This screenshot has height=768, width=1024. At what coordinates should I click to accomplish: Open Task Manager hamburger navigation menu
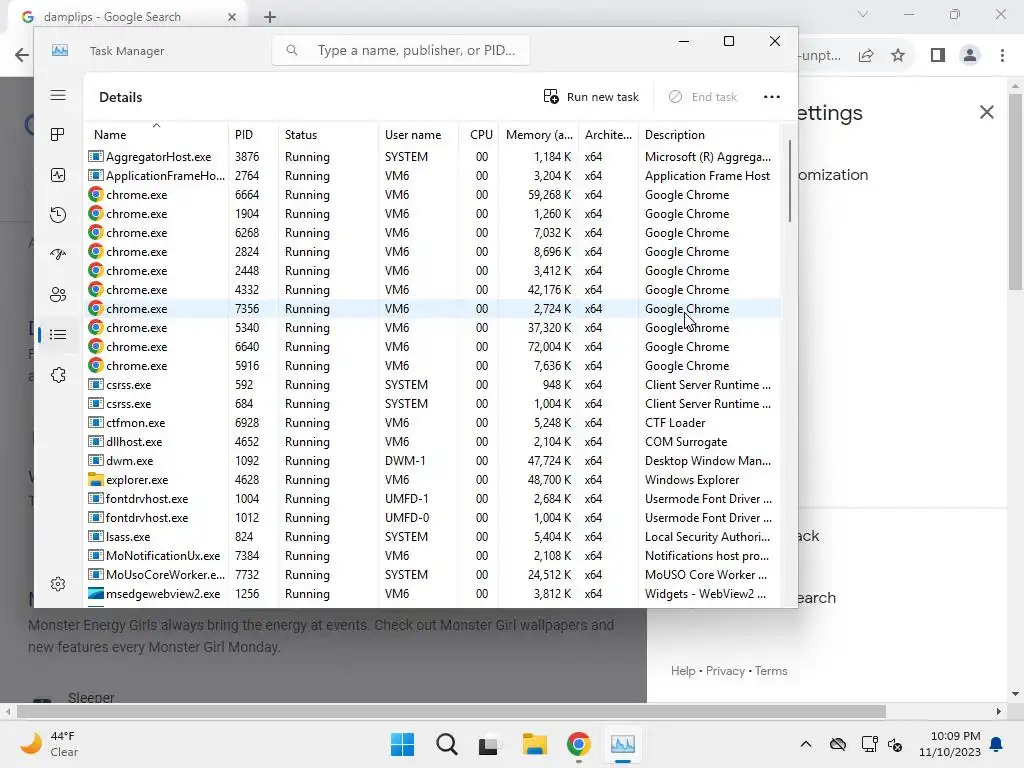[58, 95]
